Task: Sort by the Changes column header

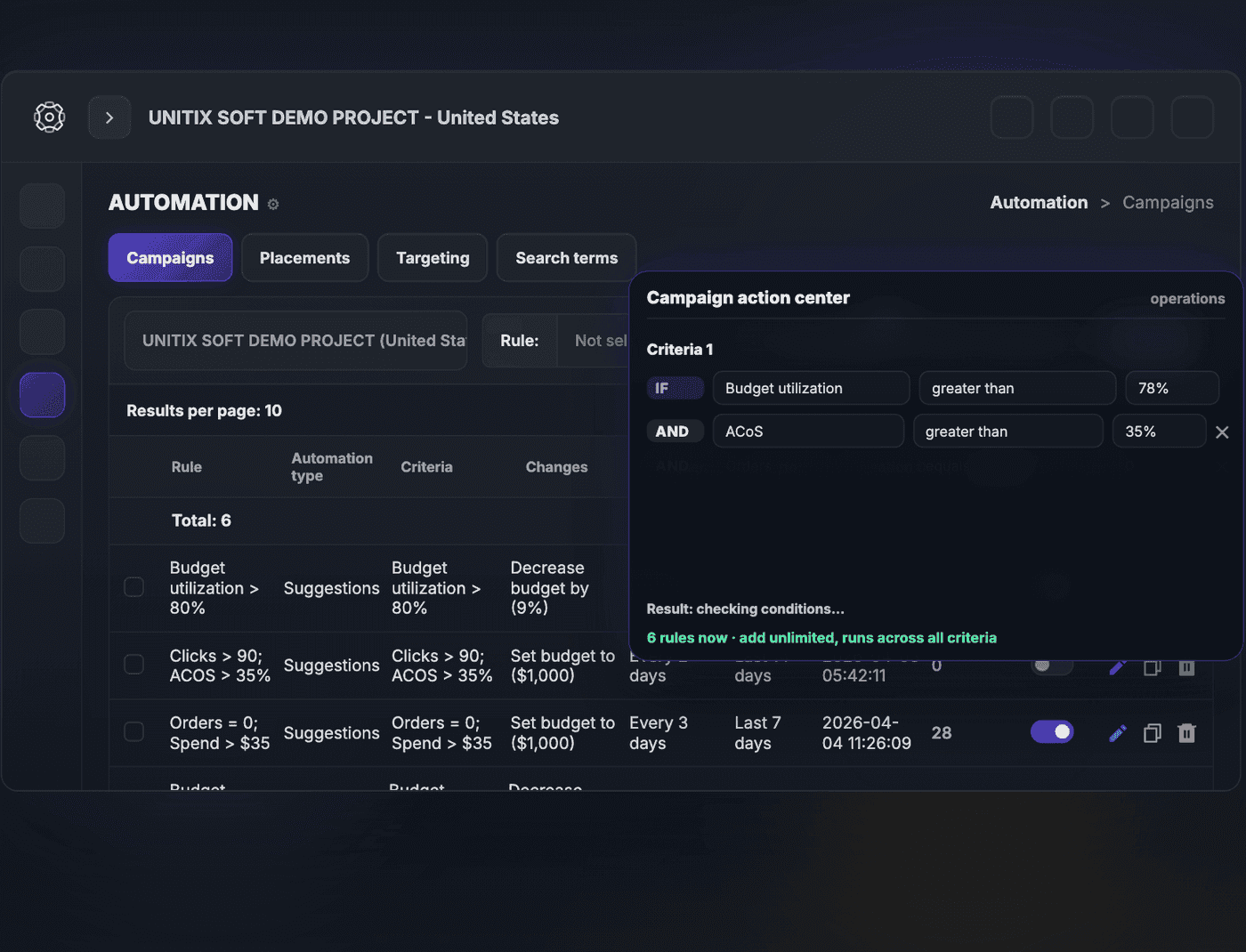Action: 556,467
